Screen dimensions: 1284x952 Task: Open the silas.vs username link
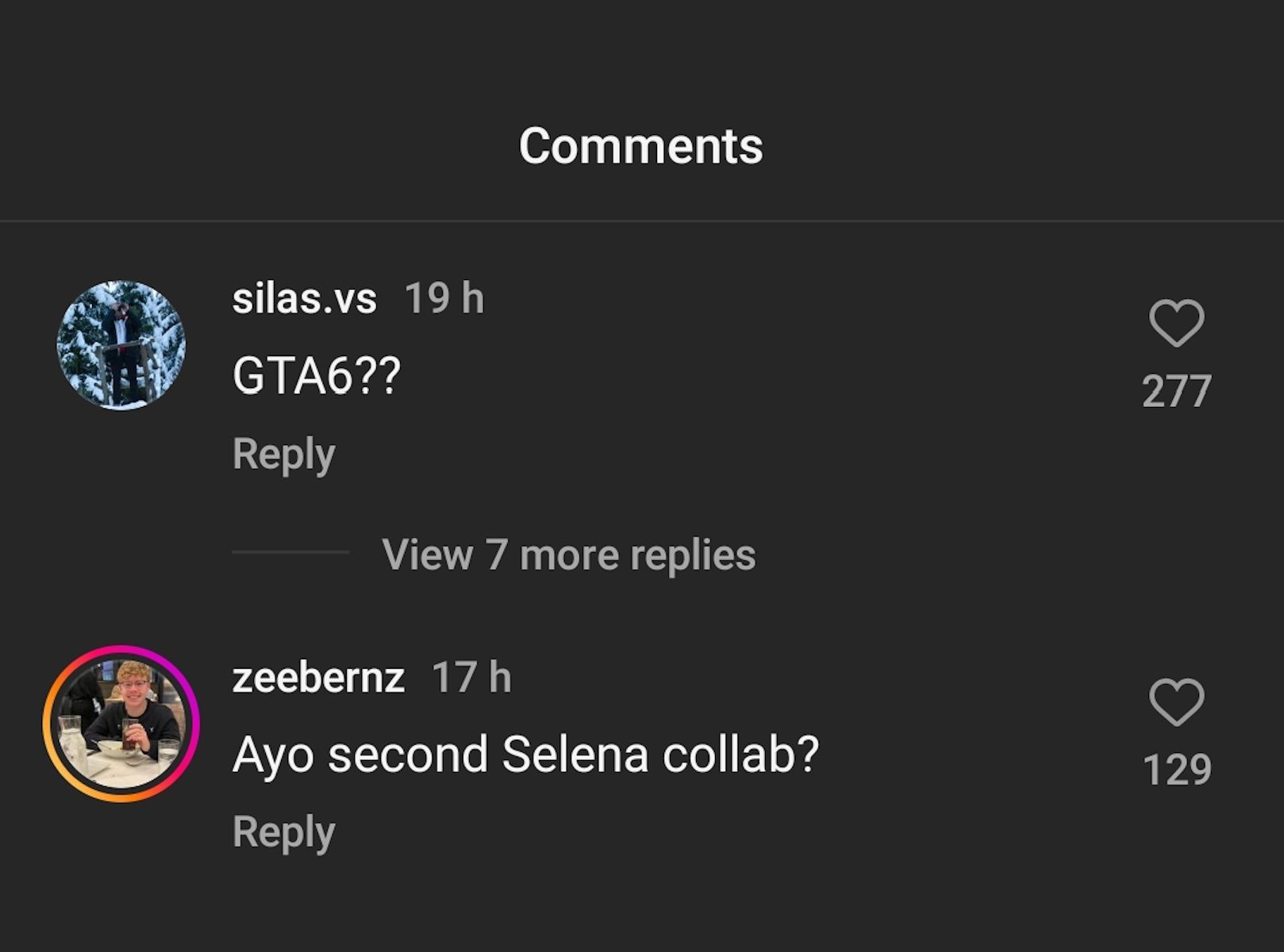[304, 299]
